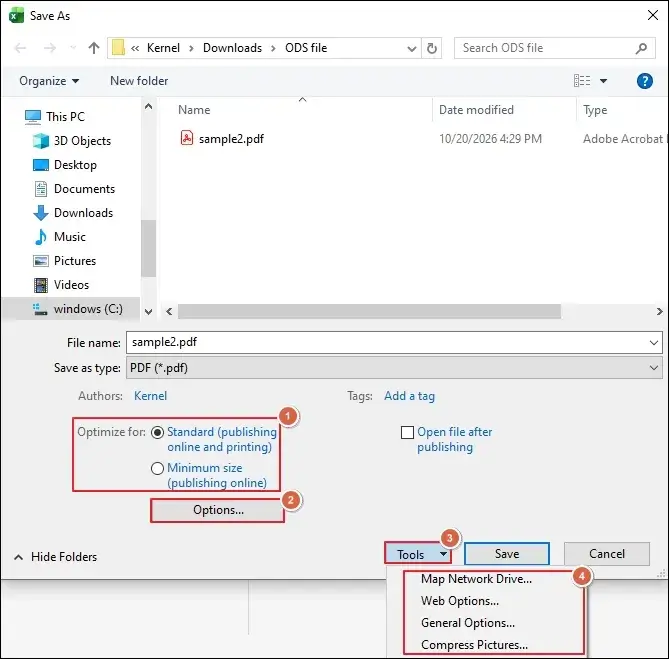Click the search magnifier icon
Screen dimensions: 669x659
pos(641,48)
